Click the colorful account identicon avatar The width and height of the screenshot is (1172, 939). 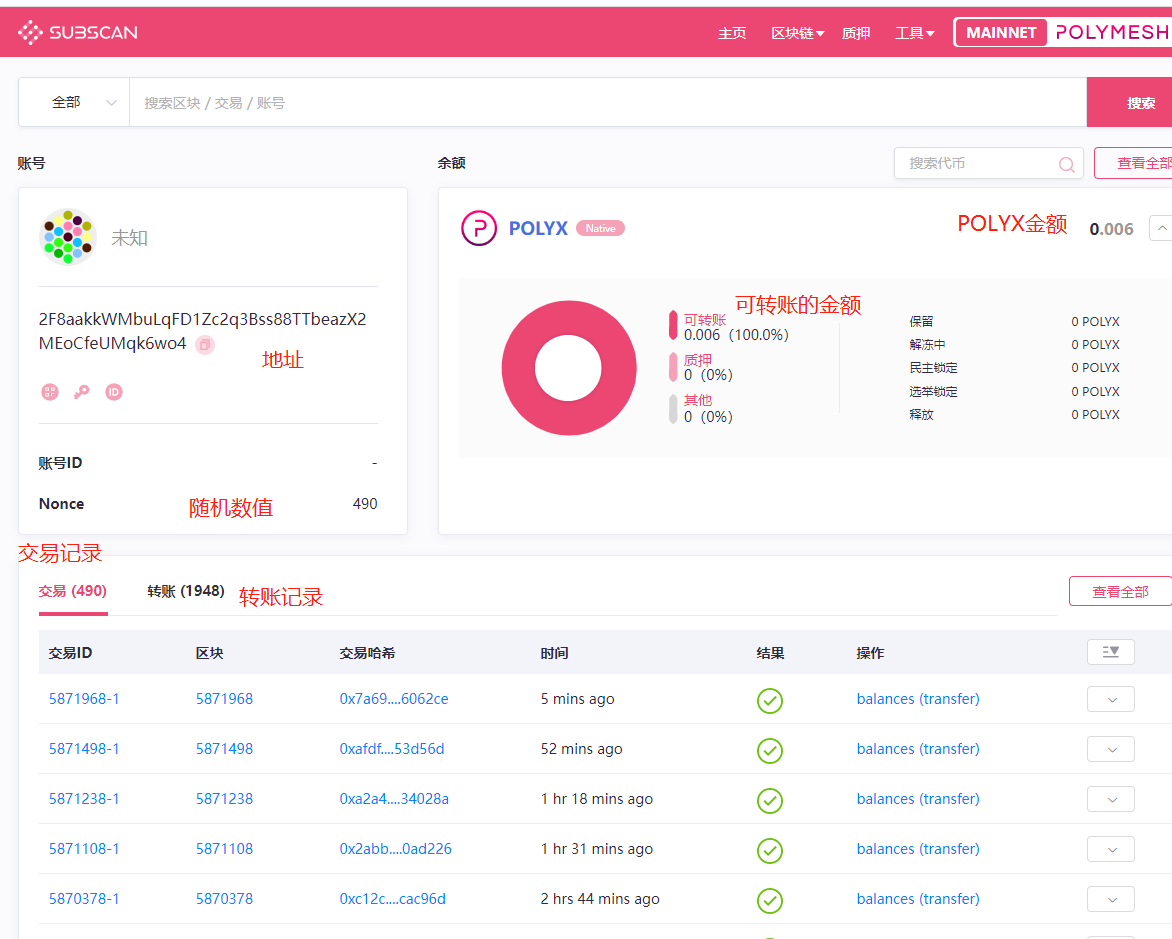pos(67,237)
